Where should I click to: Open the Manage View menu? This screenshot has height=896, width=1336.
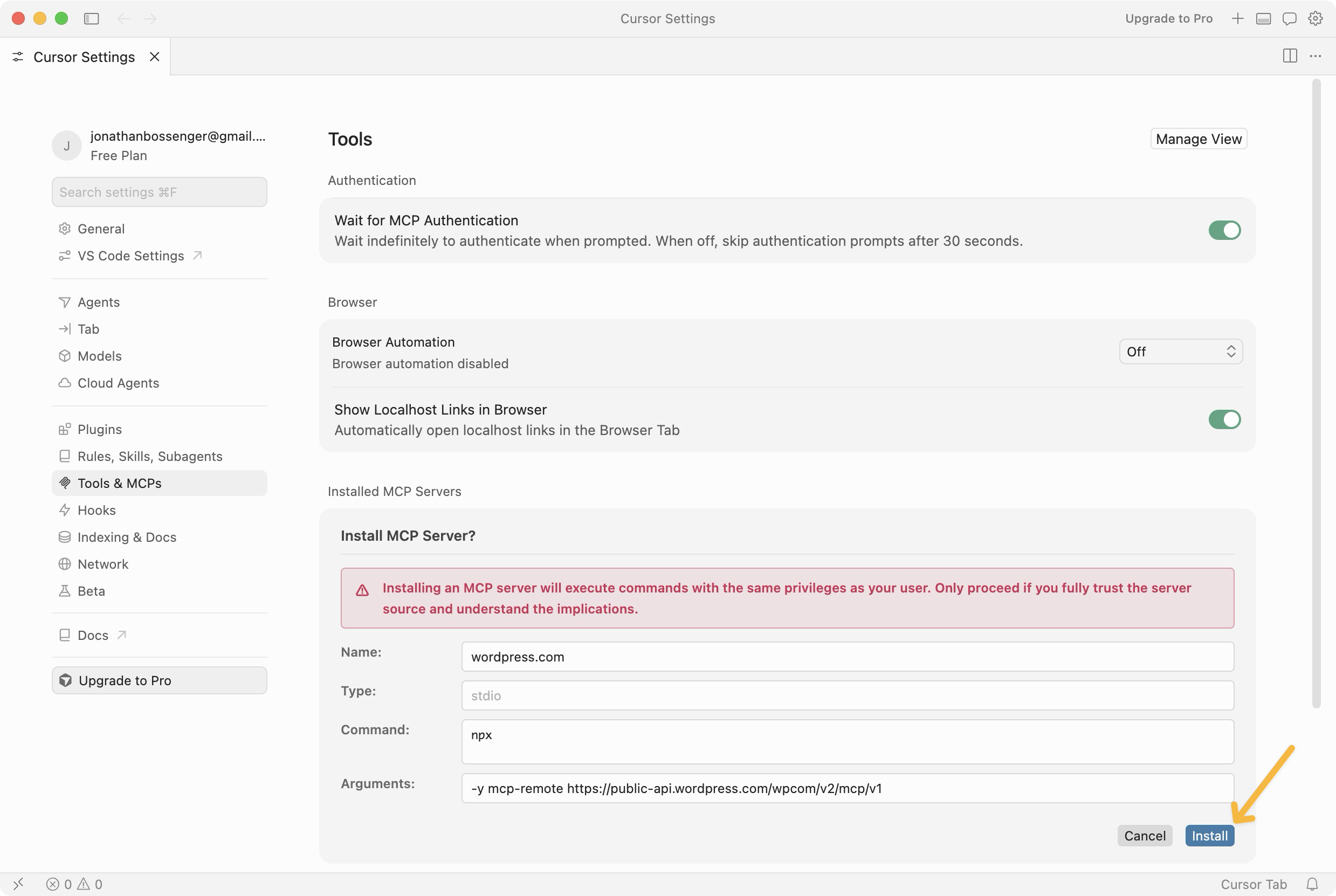(x=1199, y=139)
